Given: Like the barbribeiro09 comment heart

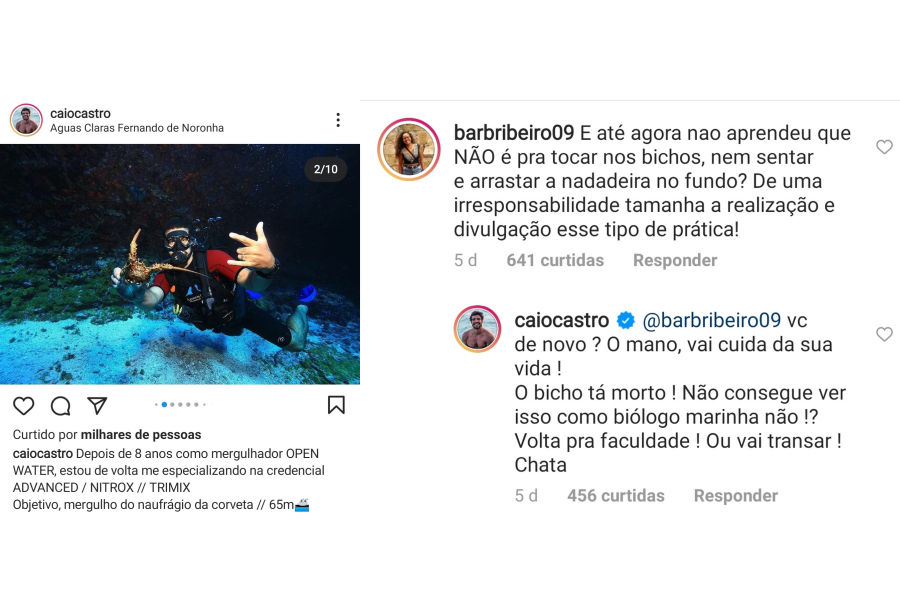Looking at the screenshot, I should point(884,147).
